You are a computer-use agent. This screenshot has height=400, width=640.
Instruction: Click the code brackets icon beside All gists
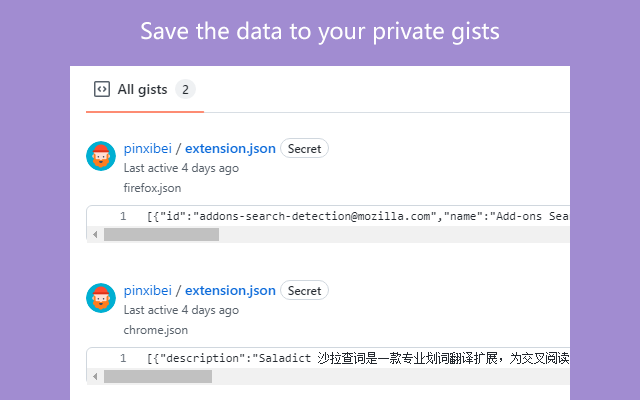click(x=102, y=89)
